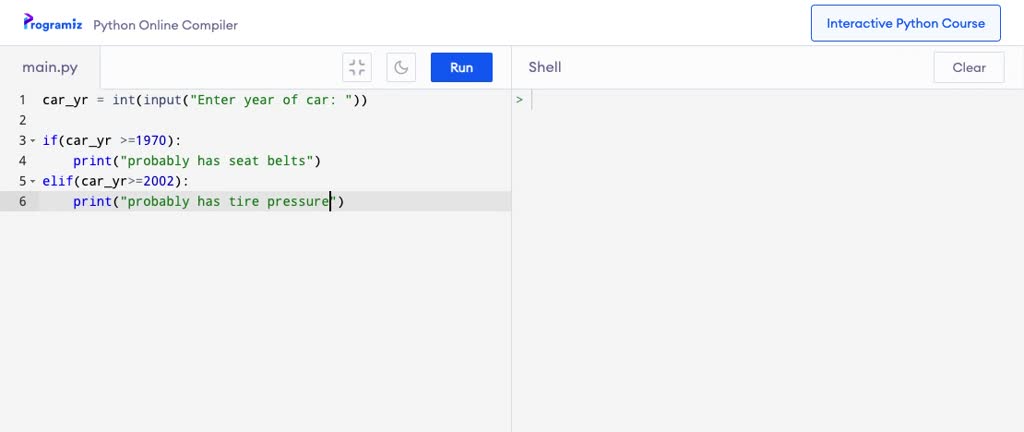This screenshot has width=1024, height=432.
Task: Select the main.py tab
Action: pyautogui.click(x=50, y=67)
